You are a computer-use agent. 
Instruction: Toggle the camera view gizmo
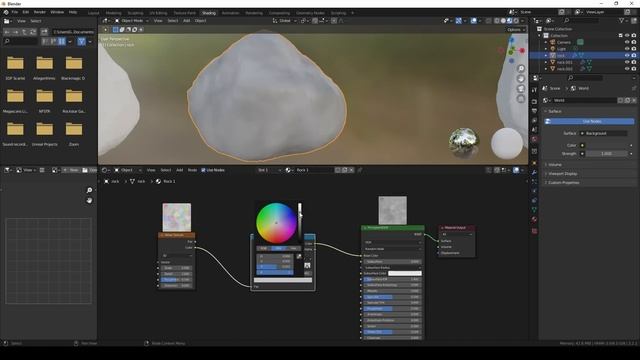tap(521, 89)
